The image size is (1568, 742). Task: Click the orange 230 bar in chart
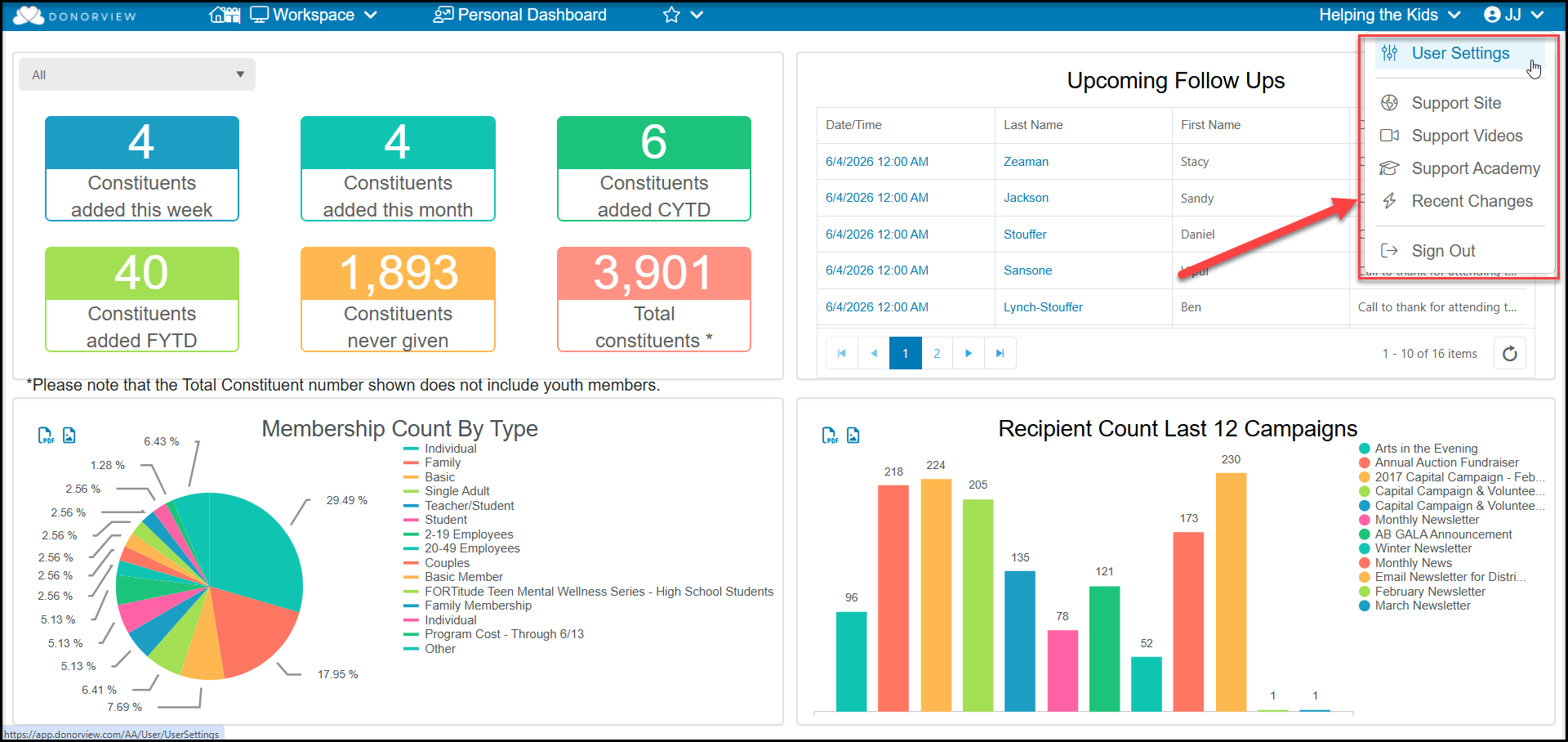point(1231,592)
